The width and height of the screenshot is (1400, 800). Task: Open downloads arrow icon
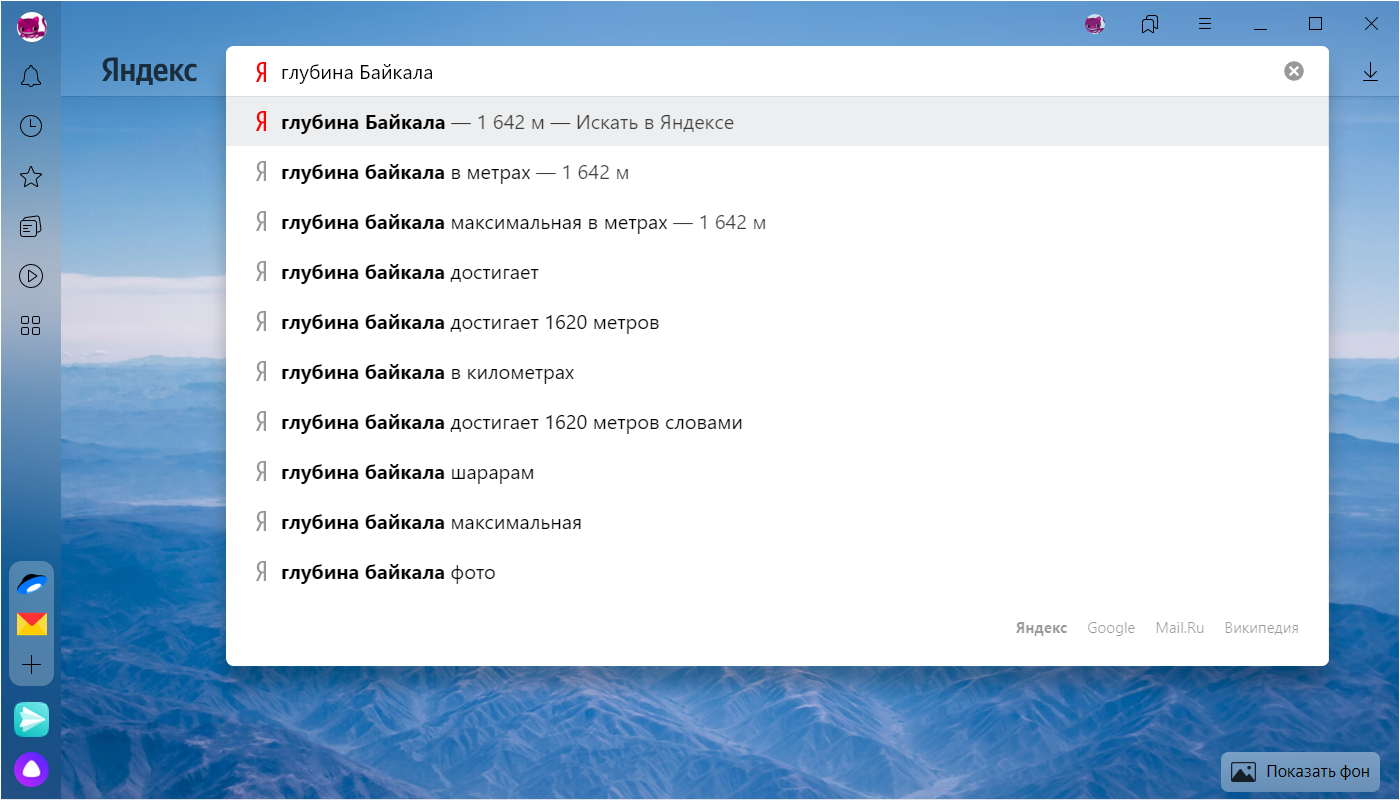pyautogui.click(x=1370, y=72)
